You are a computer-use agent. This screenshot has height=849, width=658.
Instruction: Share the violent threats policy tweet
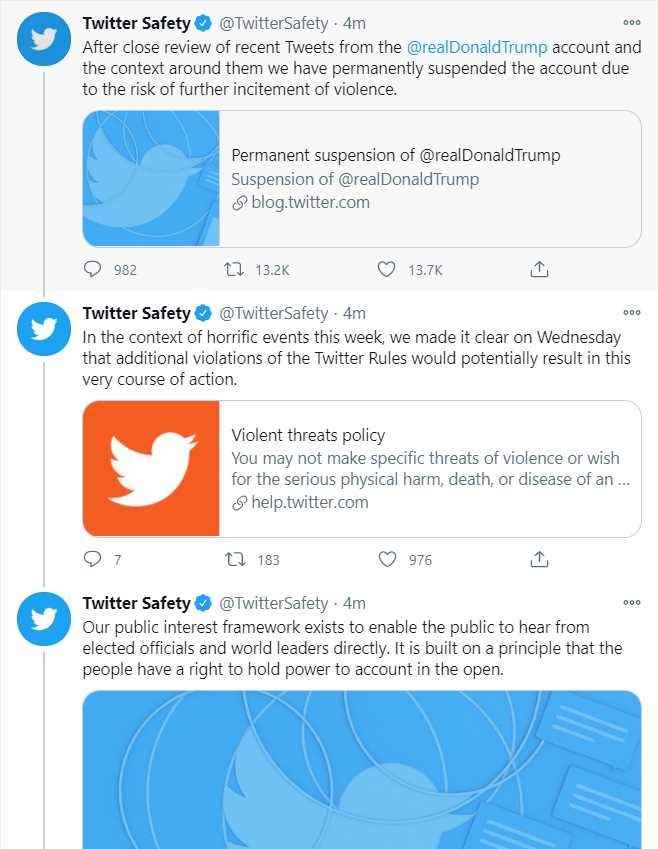[538, 559]
